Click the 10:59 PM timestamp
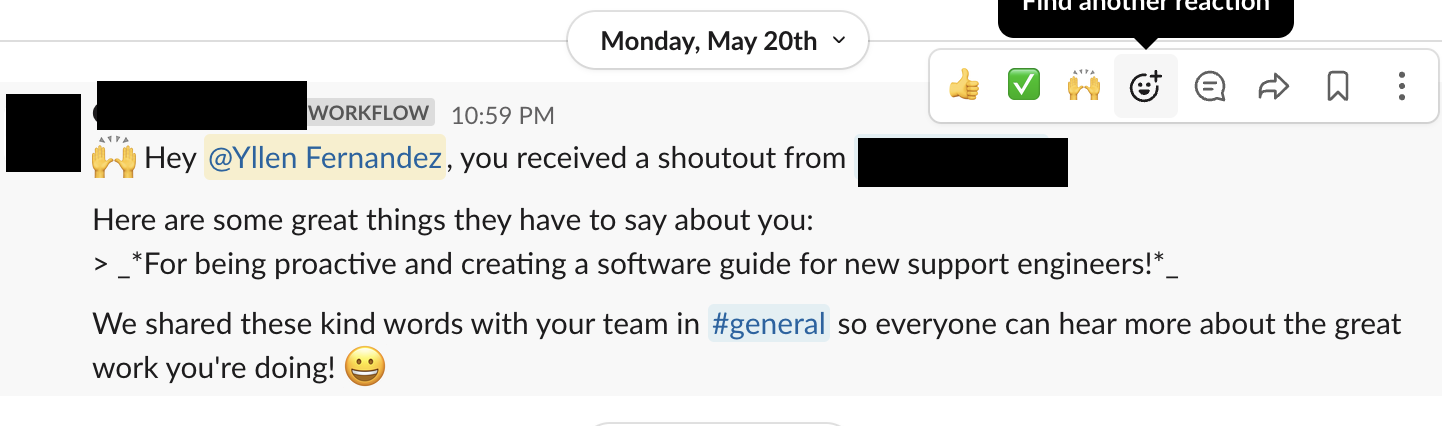The width and height of the screenshot is (1442, 426). (502, 115)
